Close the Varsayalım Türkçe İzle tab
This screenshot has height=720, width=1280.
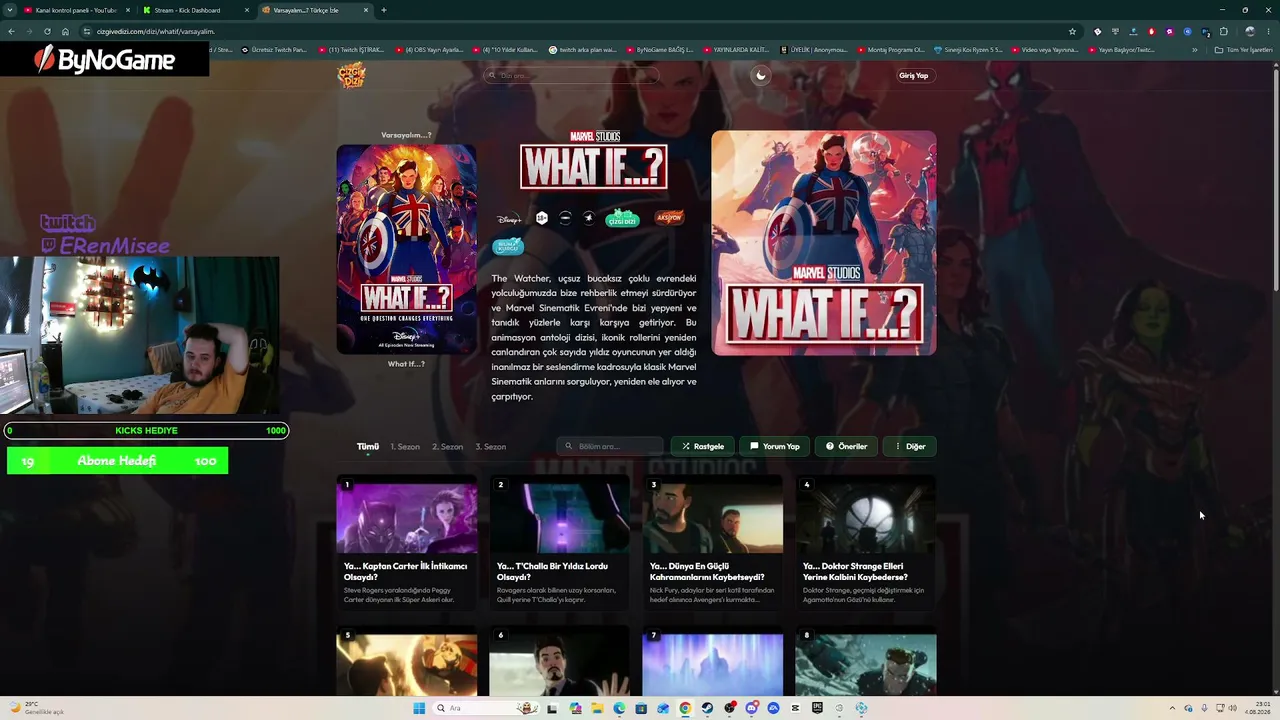366,10
